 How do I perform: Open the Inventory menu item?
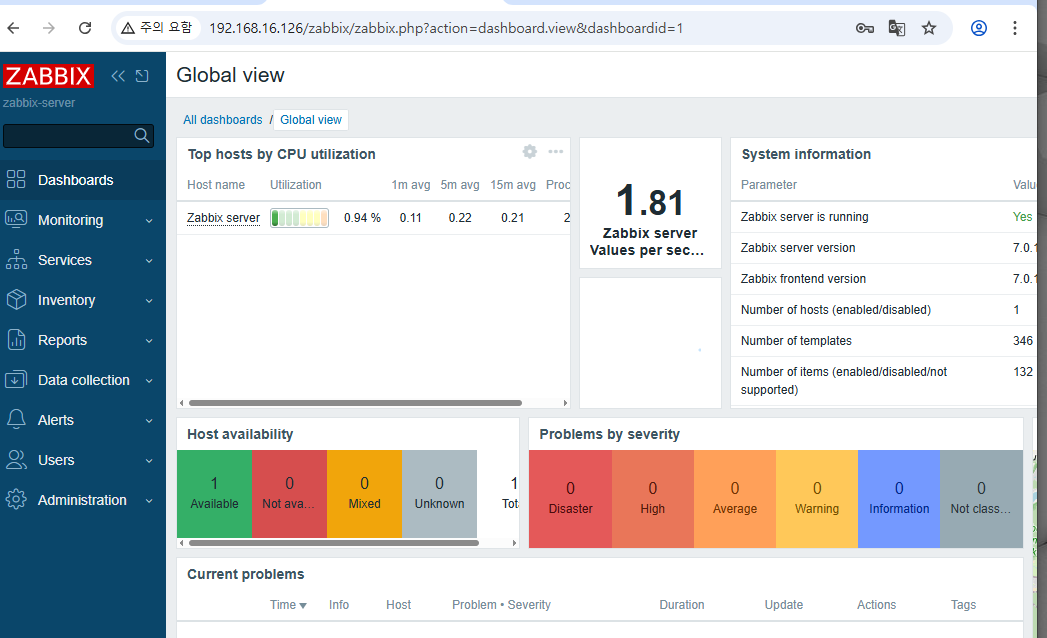[83, 300]
